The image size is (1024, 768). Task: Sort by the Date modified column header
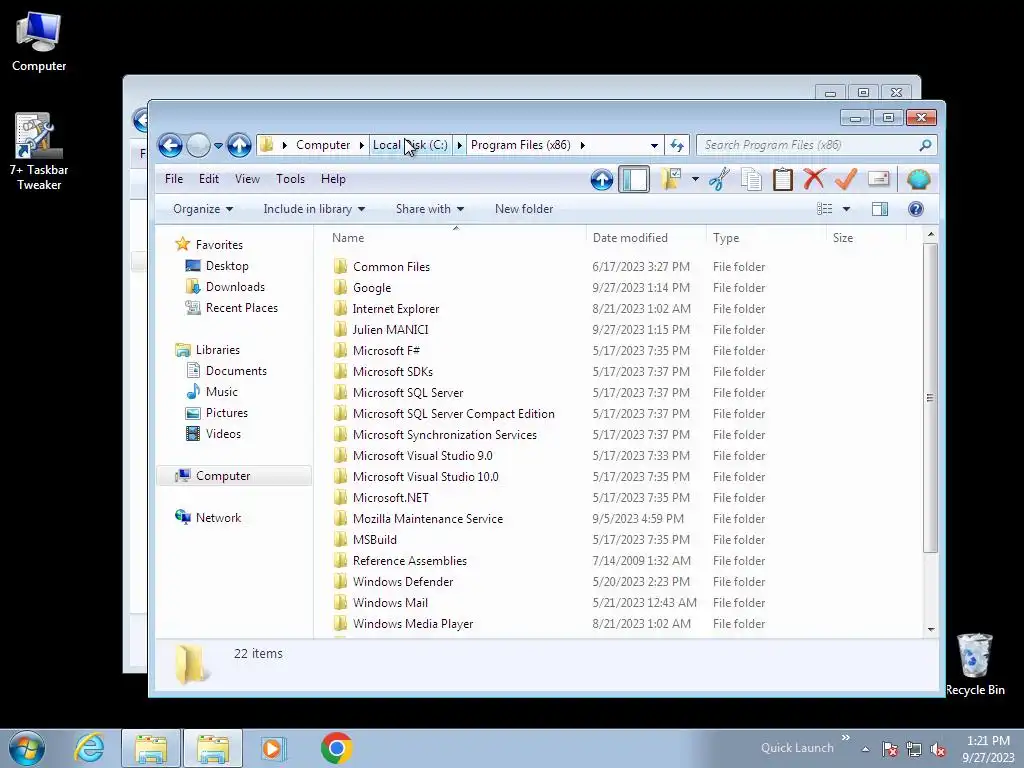(x=646, y=238)
